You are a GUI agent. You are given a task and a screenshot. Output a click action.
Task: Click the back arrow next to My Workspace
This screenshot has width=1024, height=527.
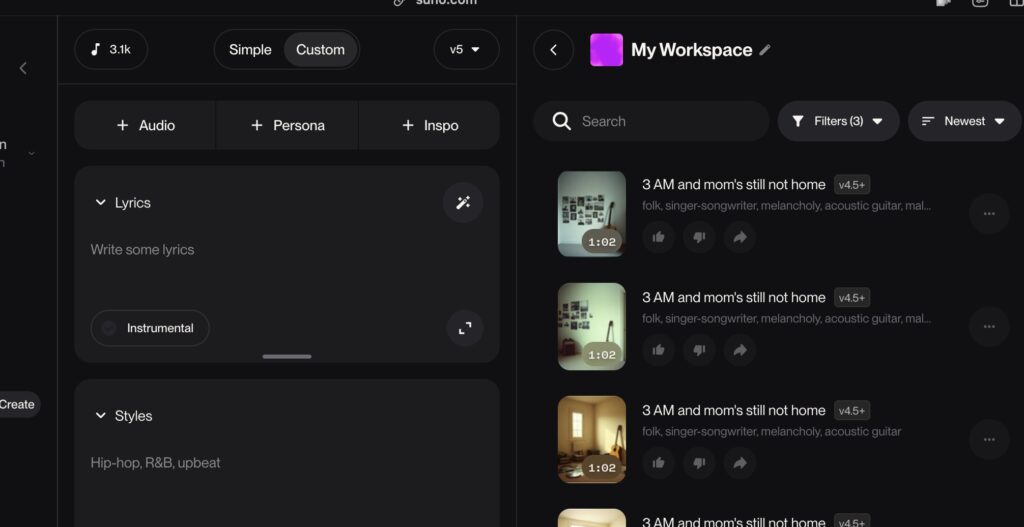click(553, 50)
